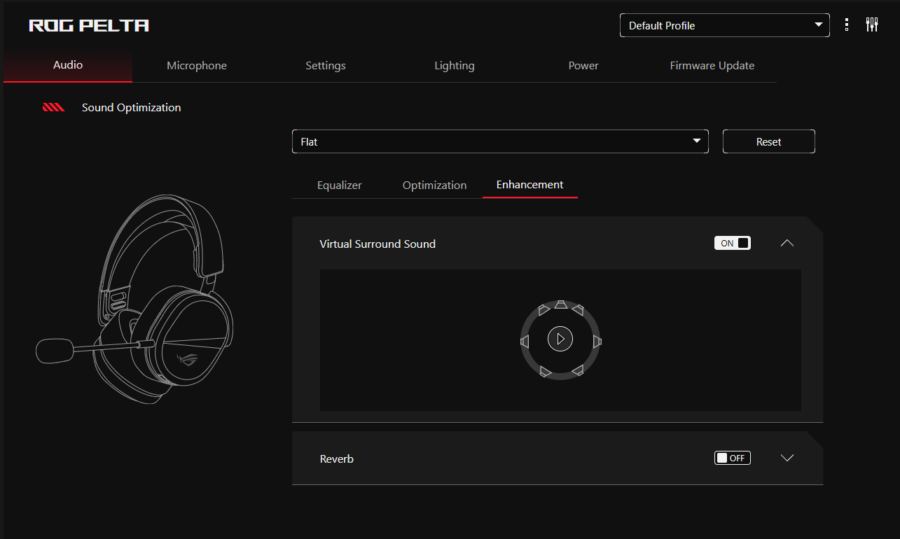Play the surround sound test
Viewport: 900px width, 539px height.
tap(560, 339)
